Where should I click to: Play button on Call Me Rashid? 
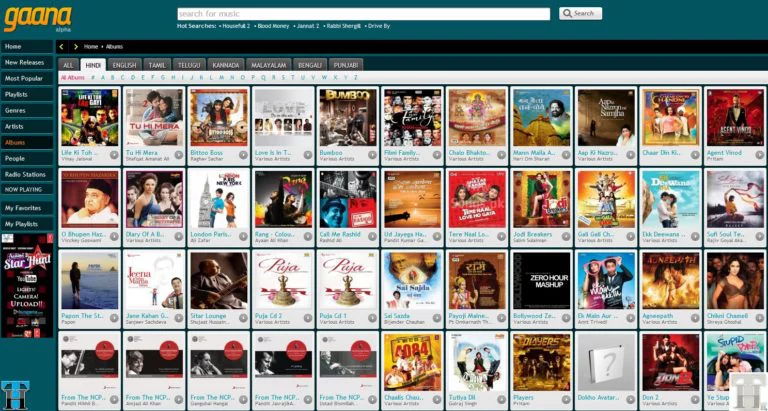click(373, 236)
